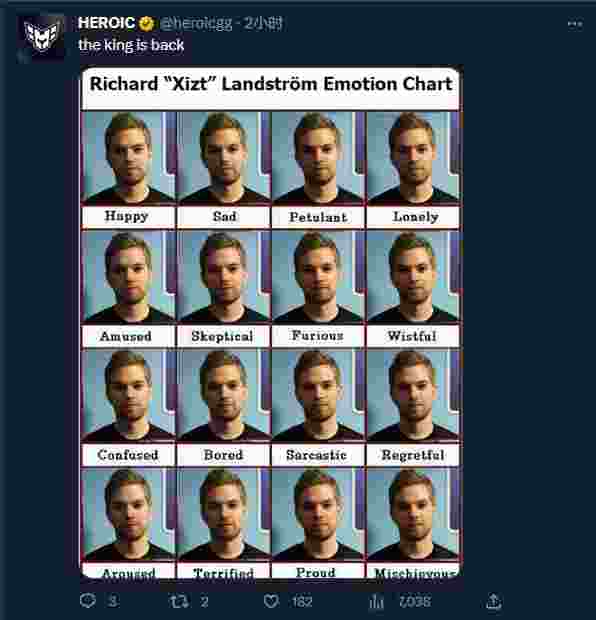Viewport: 596px width, 620px height.
Task: Click the 'Lonely' portrait in image
Action: coord(413,158)
